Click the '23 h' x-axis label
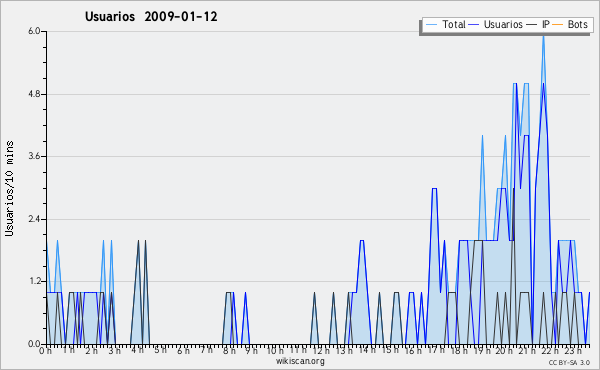Screen dimensions: 600x370 point(573,351)
